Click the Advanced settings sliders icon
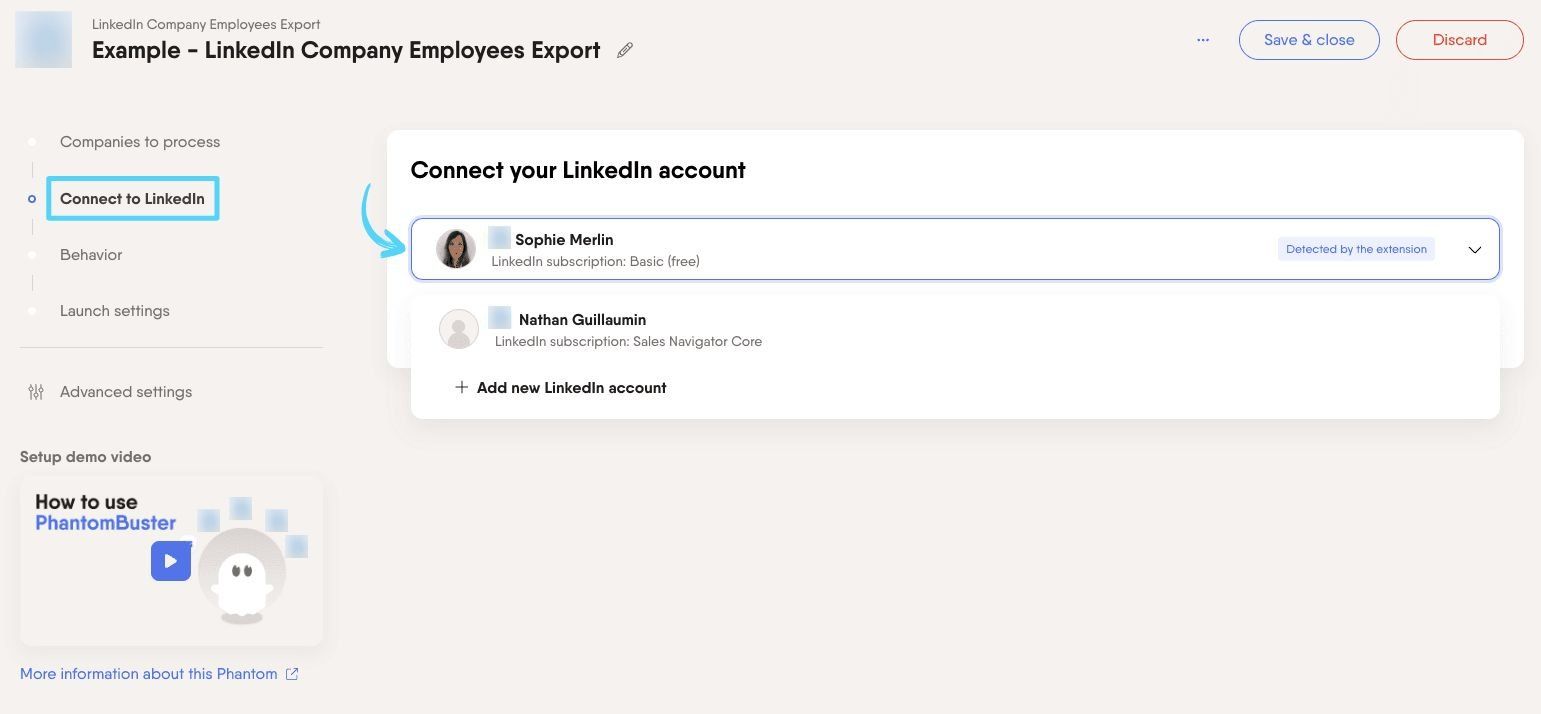Screen dimensions: 1541x714 pyautogui.click(x=36, y=392)
